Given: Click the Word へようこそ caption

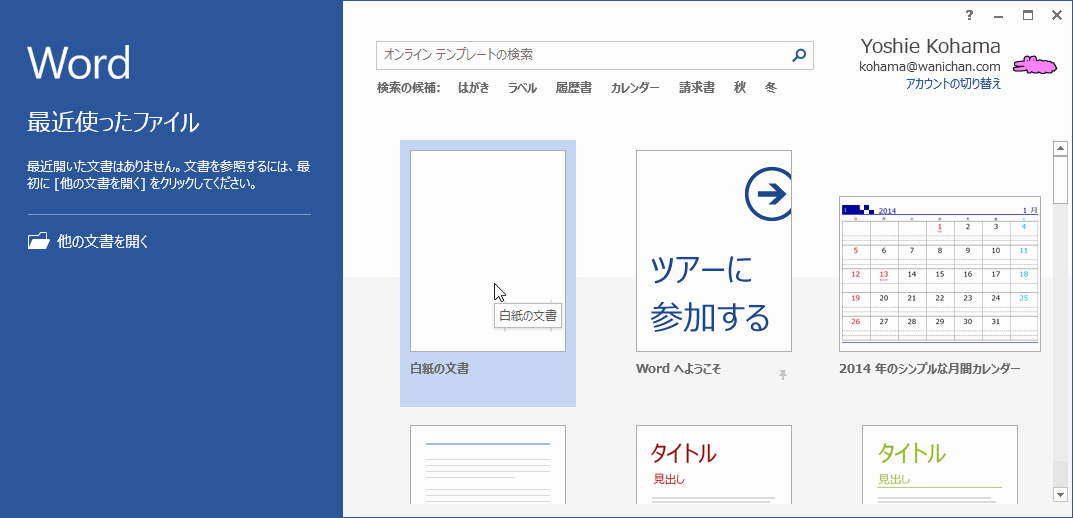Looking at the screenshot, I should pyautogui.click(x=678, y=369).
